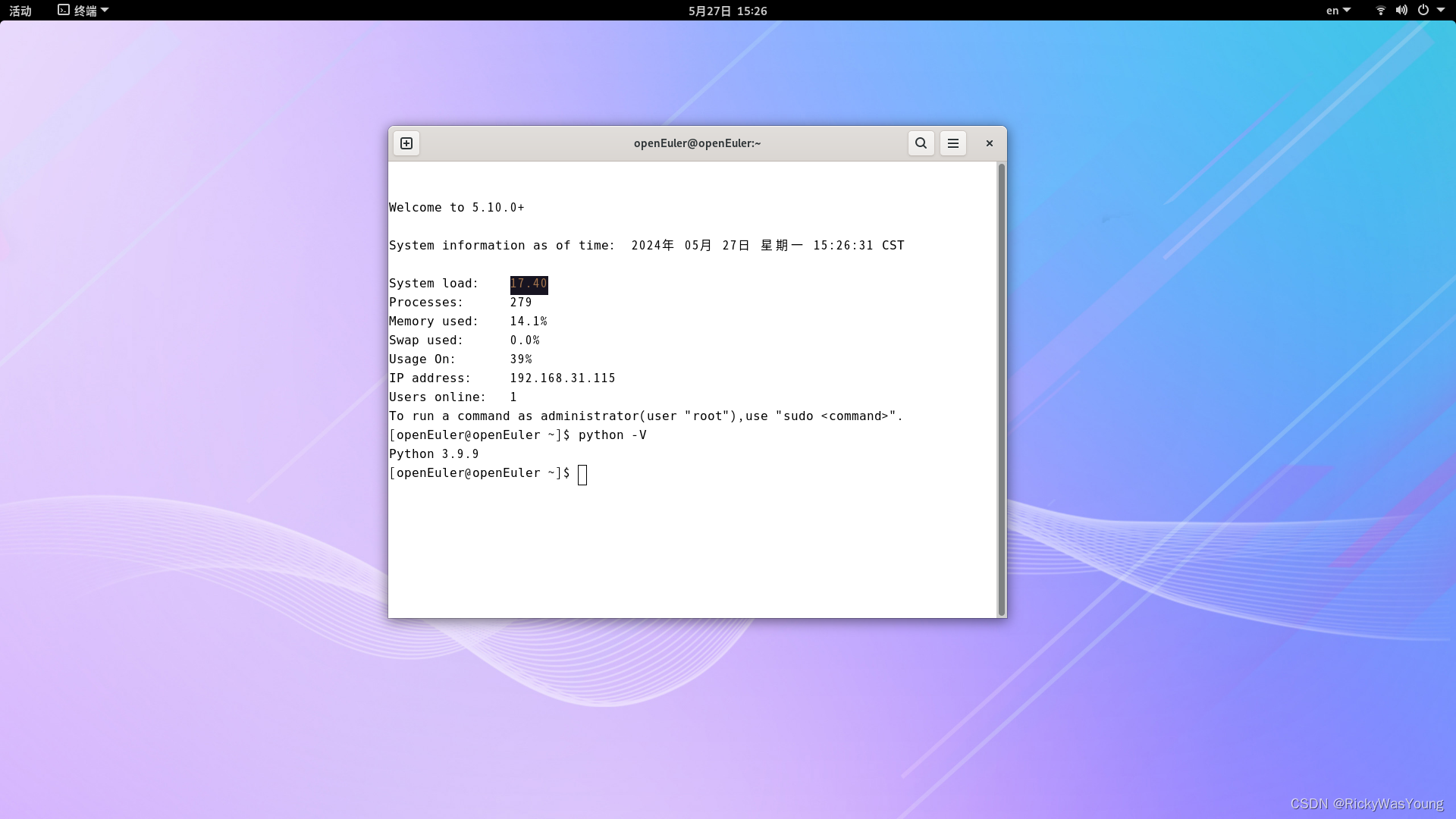Screen dimensions: 1456x819
Task: Click the Swap used value 0.0%
Action: (525, 340)
